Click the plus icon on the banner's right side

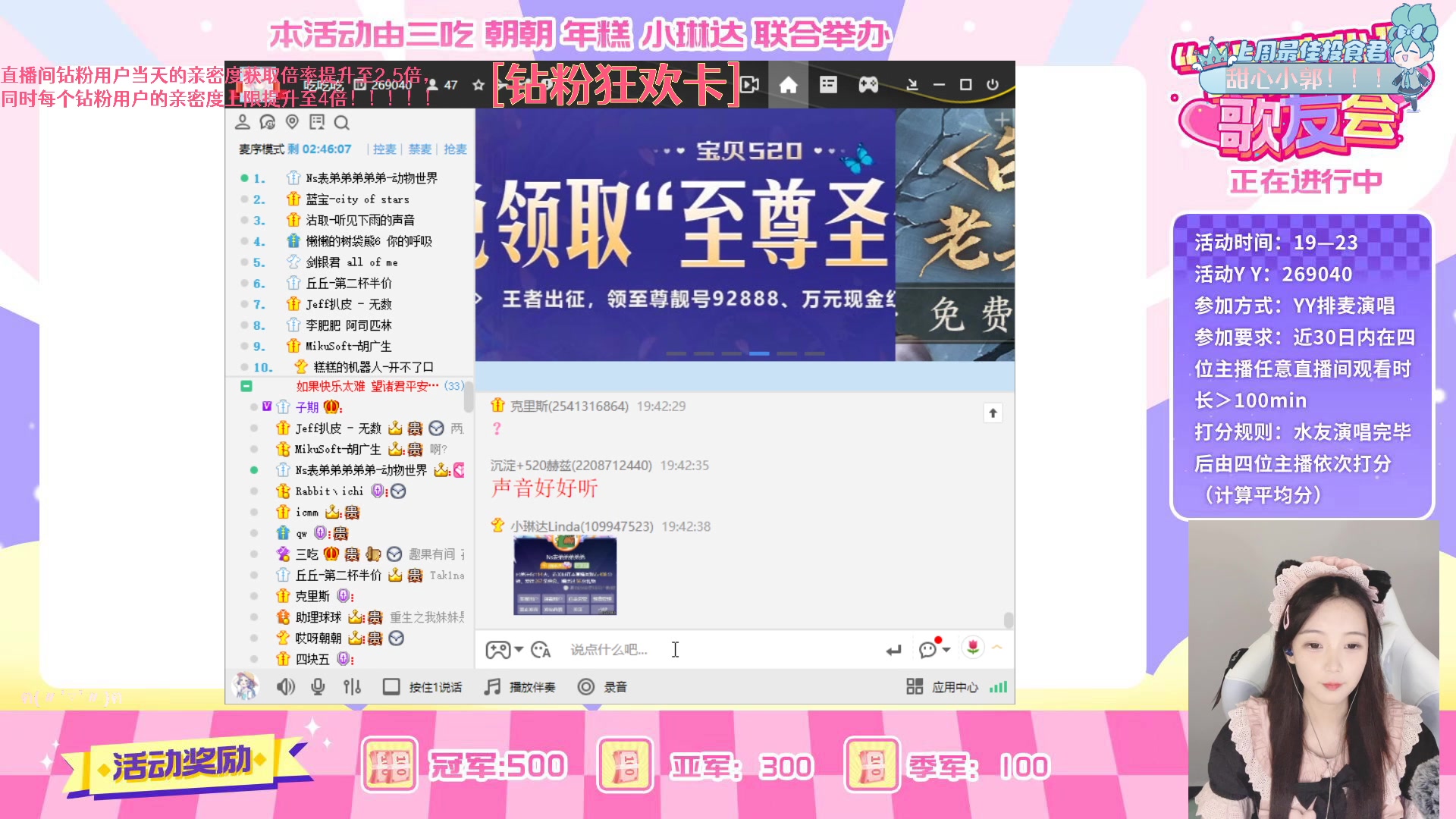(x=1002, y=120)
